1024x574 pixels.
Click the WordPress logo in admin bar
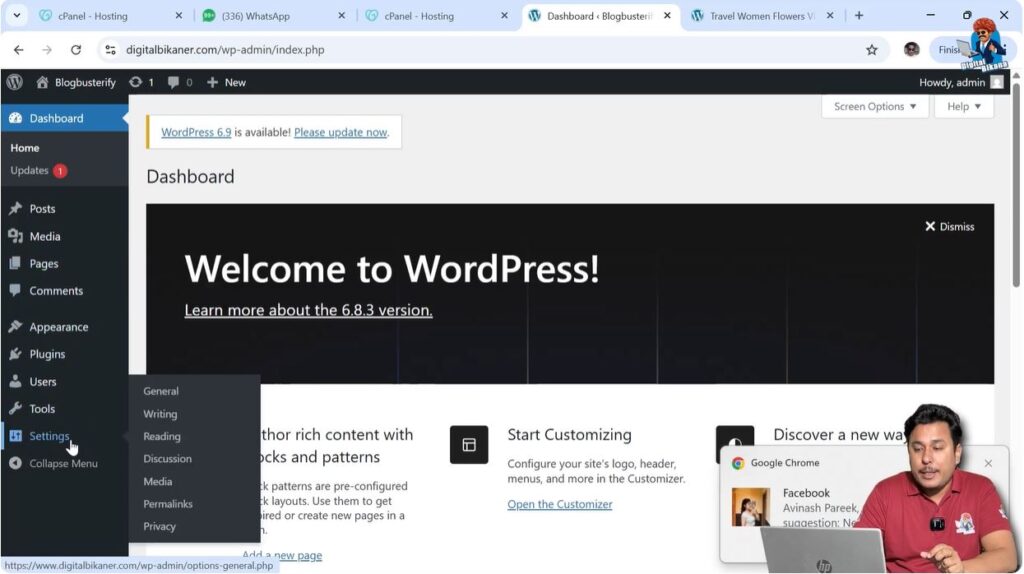pyautogui.click(x=14, y=82)
